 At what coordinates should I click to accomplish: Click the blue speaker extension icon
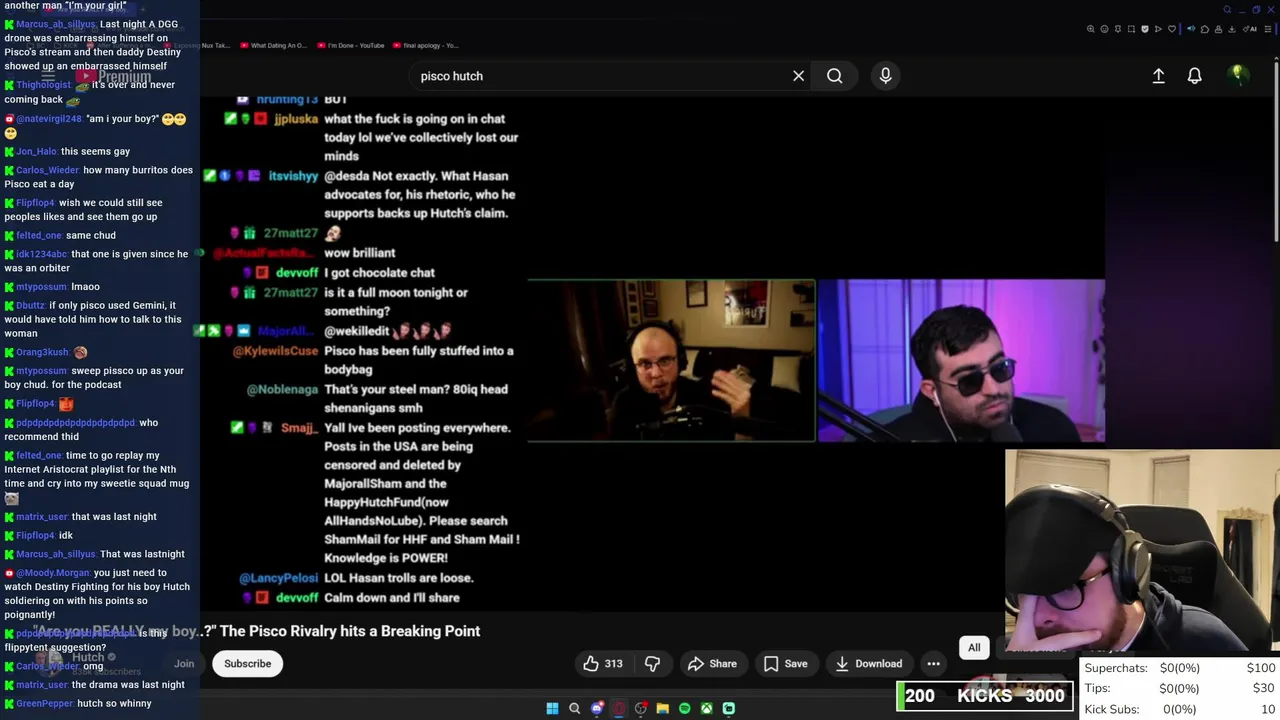1191,29
